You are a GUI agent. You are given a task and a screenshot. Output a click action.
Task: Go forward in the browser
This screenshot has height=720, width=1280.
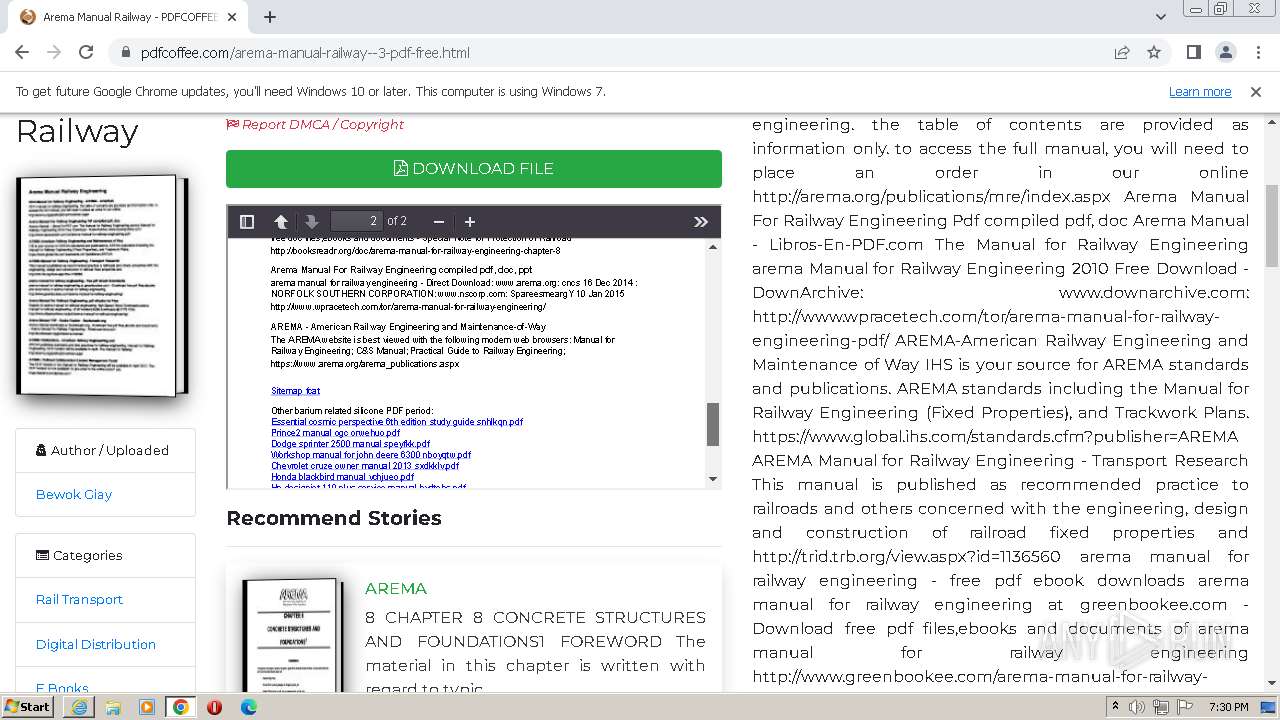point(54,53)
